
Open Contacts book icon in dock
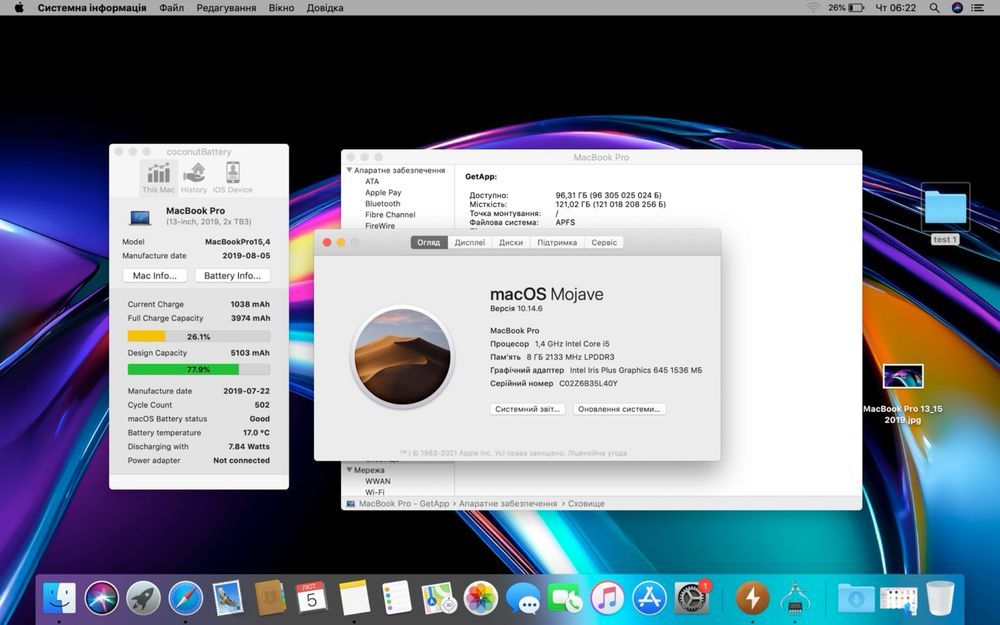click(270, 598)
